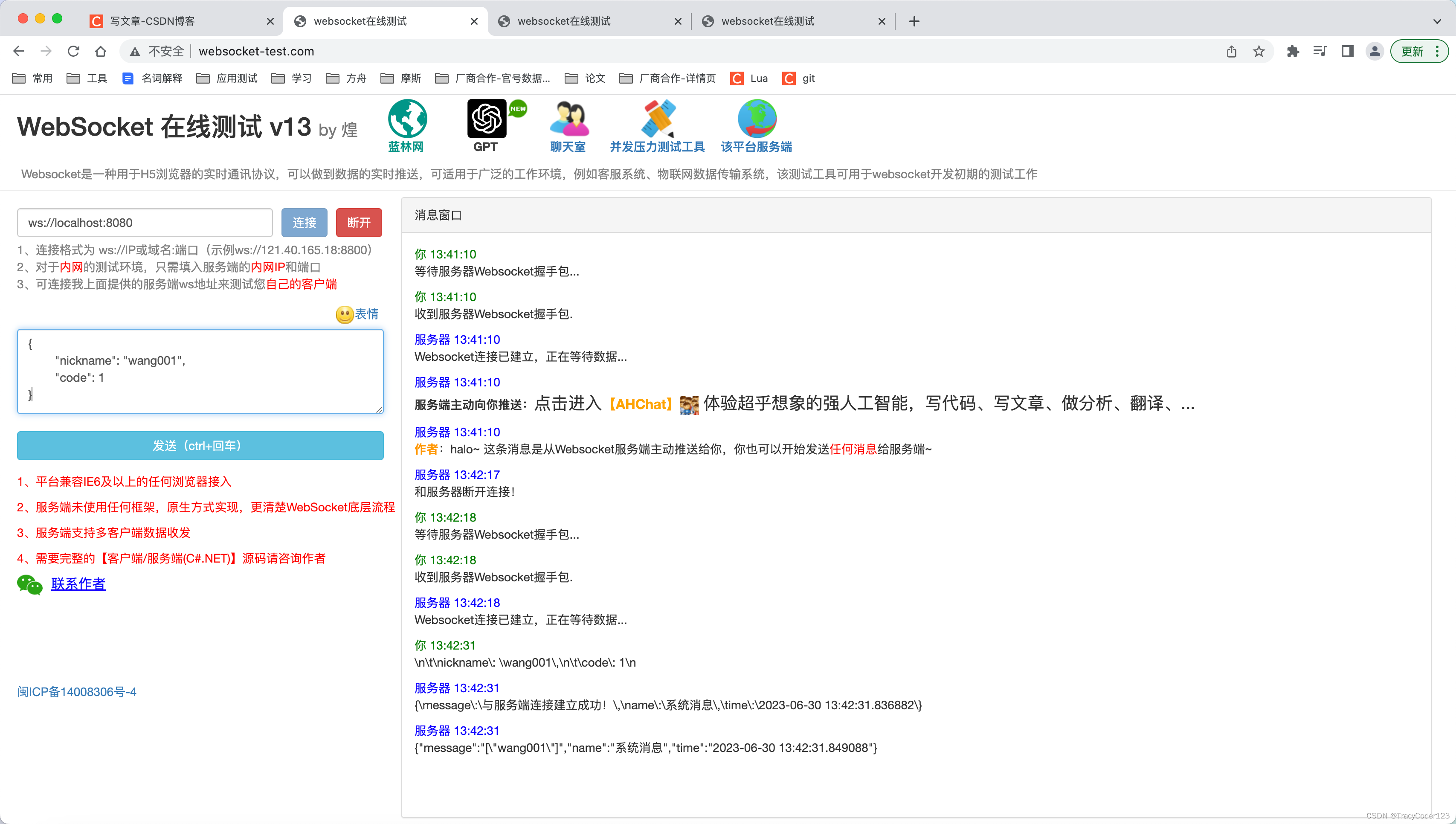Image resolution: width=1456 pixels, height=824 pixels.
Task: Toggle bookmark star for current page
Action: 1259,51
